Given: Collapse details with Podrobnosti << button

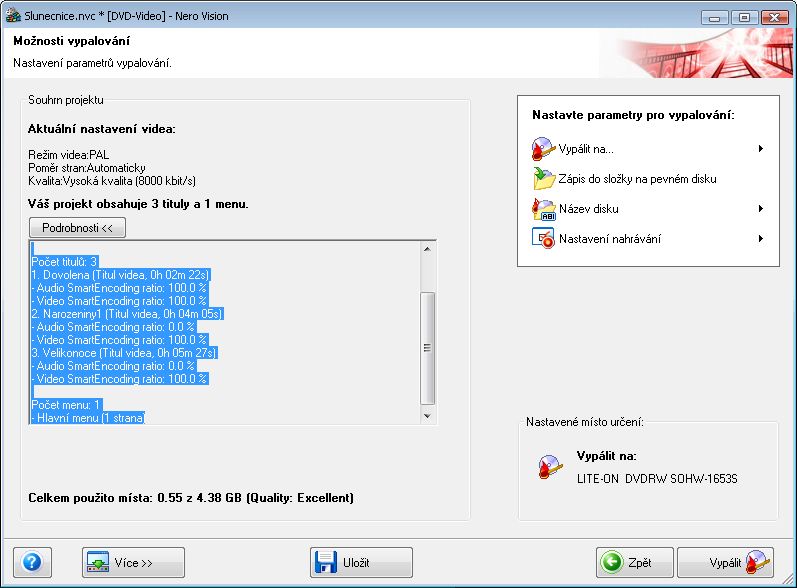Looking at the screenshot, I should click(x=77, y=228).
